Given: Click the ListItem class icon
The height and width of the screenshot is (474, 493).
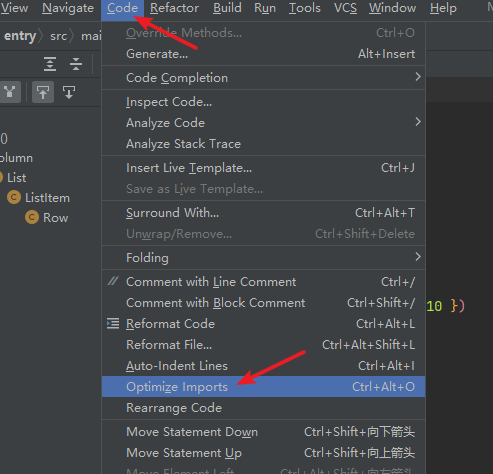Looking at the screenshot, I should [14, 197].
